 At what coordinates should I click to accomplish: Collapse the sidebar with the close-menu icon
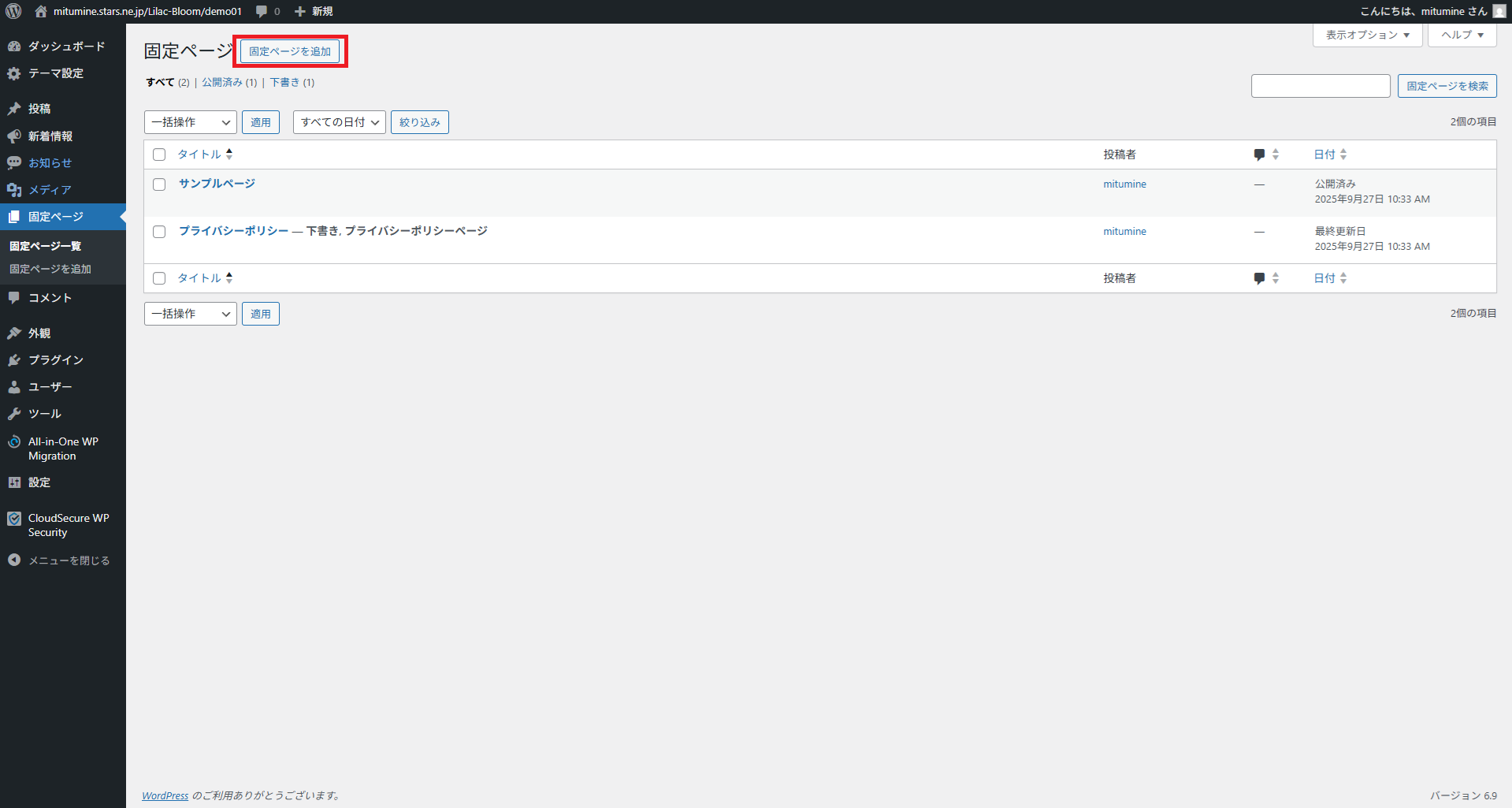click(14, 560)
